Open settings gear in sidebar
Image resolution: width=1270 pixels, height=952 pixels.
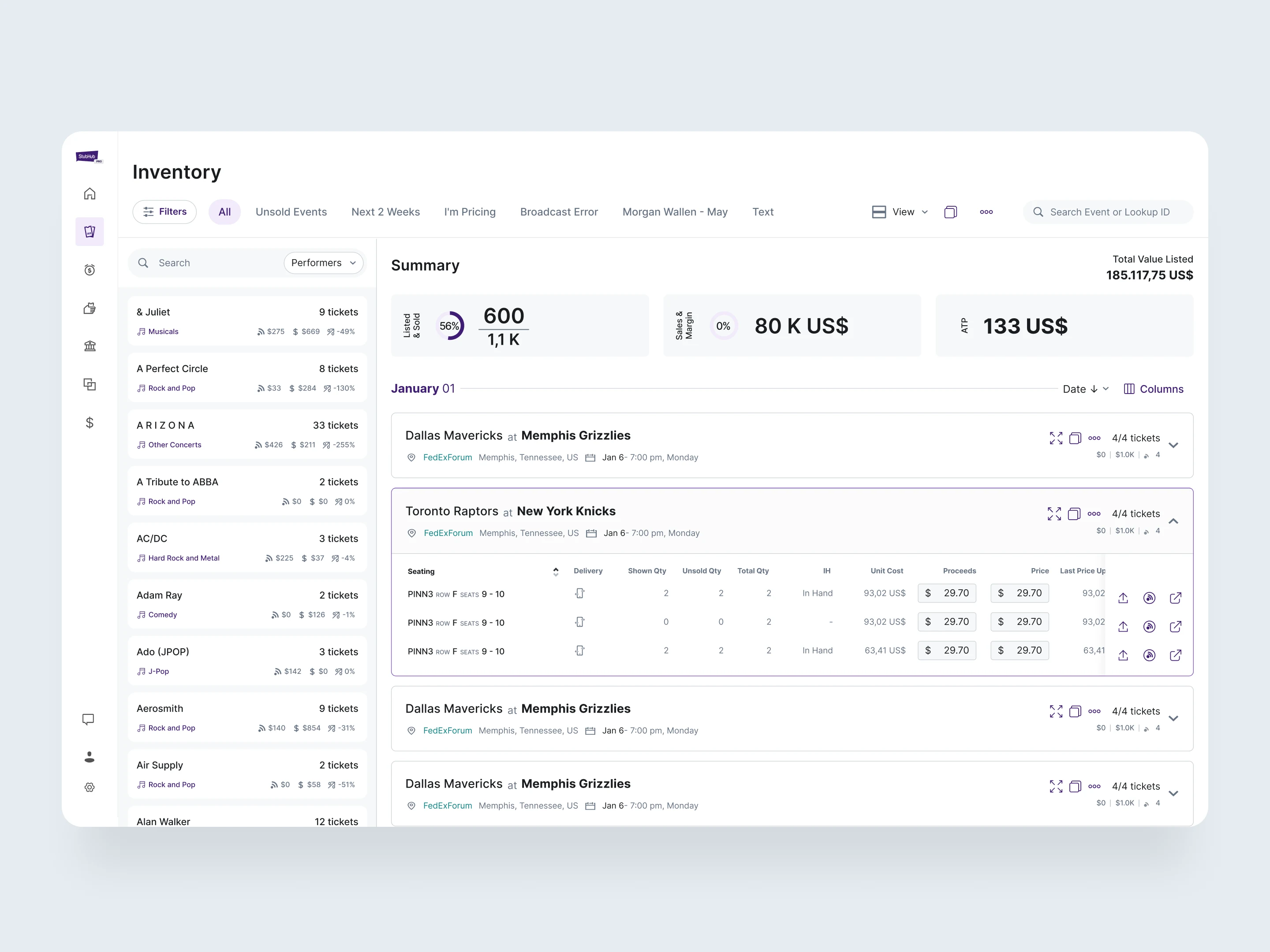pyautogui.click(x=90, y=787)
